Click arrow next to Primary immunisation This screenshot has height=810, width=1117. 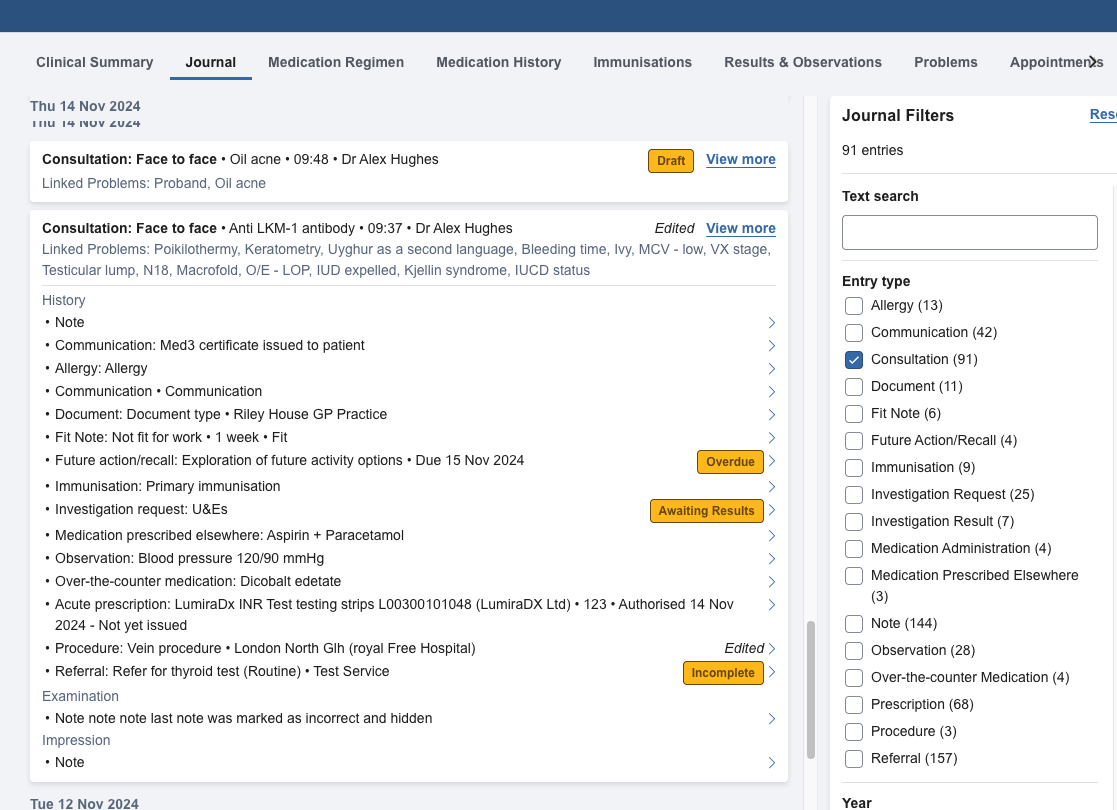click(x=771, y=487)
